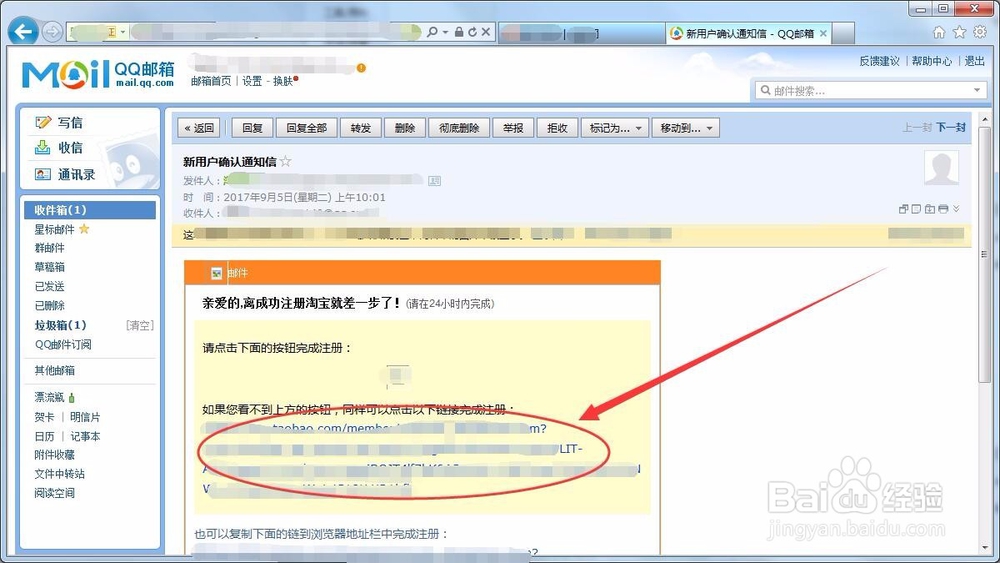Click the save email icon in the header
Screen dimensions: 1000x563
point(929,208)
